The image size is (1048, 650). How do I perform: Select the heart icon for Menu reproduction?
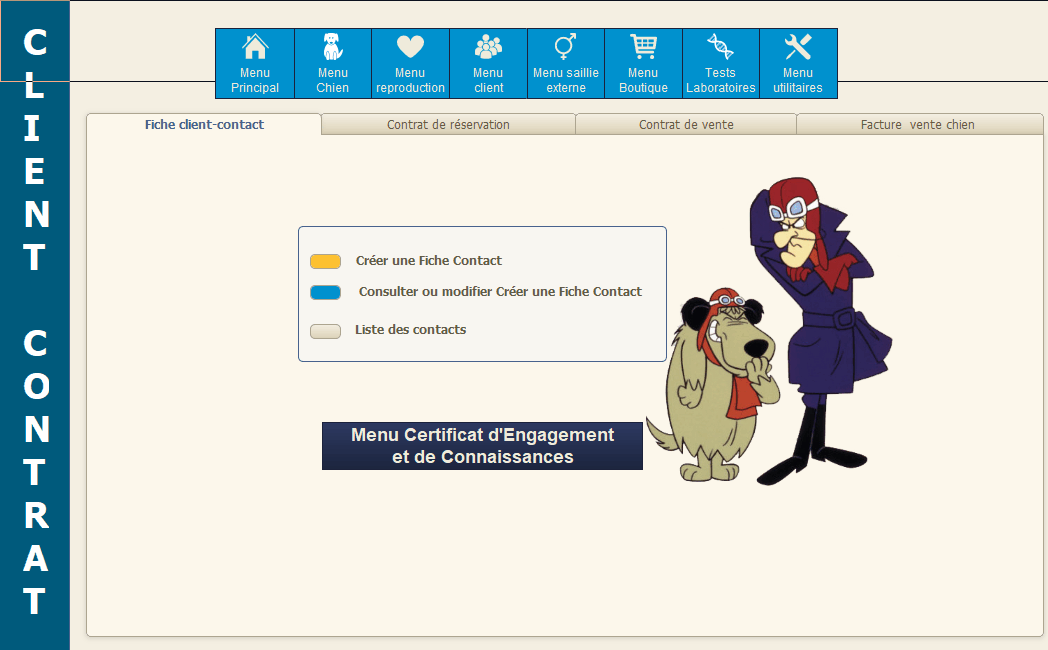point(410,47)
